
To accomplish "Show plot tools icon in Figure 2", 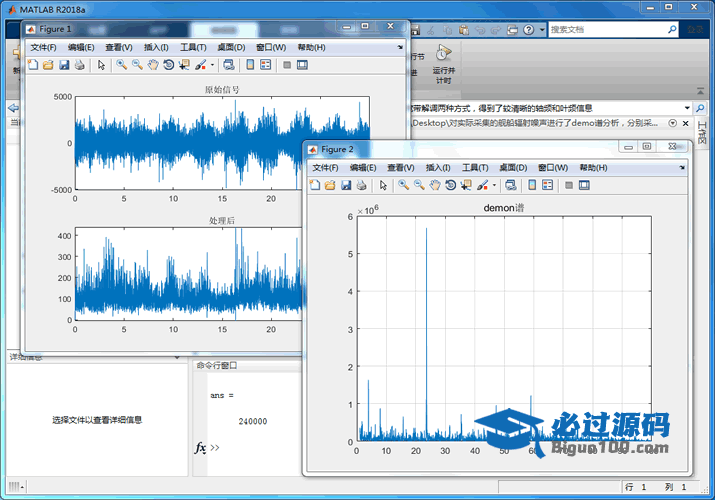I will [584, 185].
